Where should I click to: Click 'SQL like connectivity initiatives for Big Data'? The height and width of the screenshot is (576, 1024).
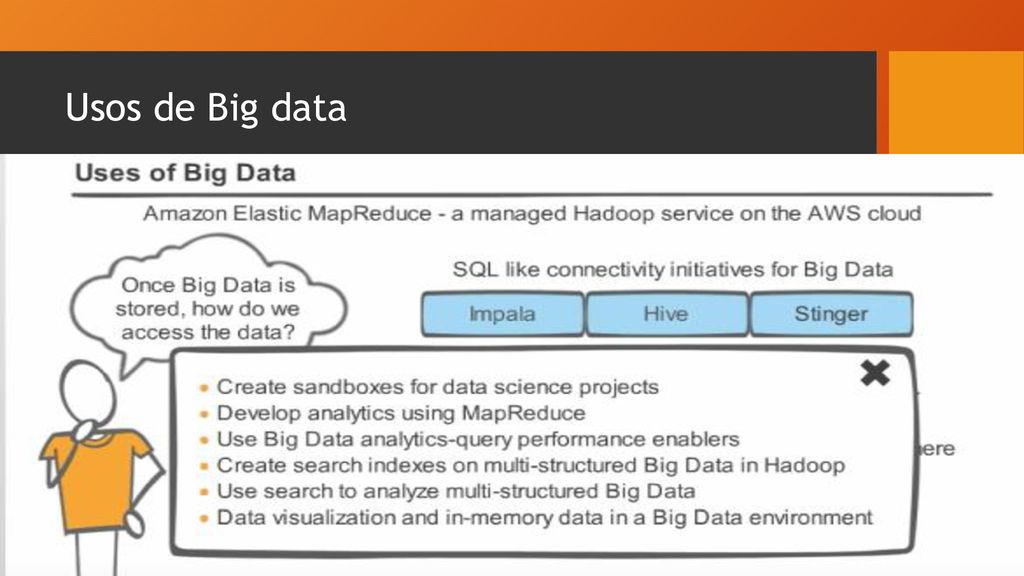[673, 270]
